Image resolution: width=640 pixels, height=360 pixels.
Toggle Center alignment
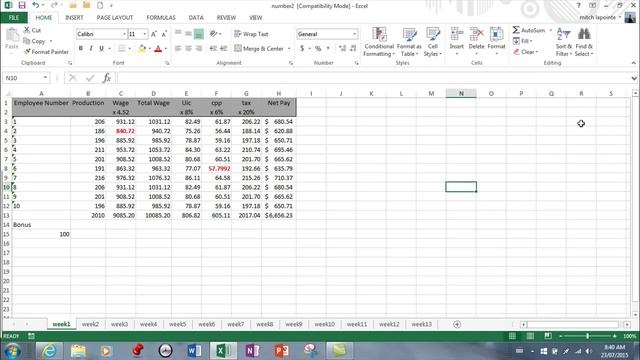click(x=189, y=49)
